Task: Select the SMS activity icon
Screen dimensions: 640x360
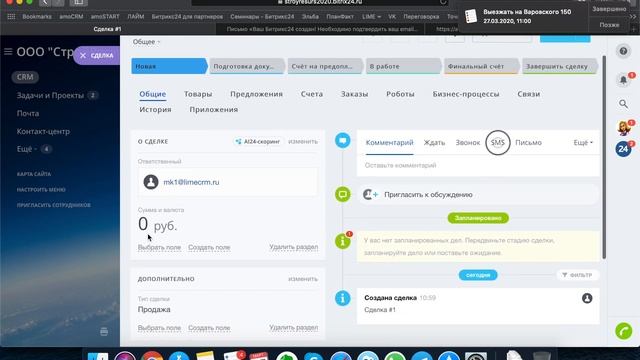Action: pyautogui.click(x=498, y=142)
